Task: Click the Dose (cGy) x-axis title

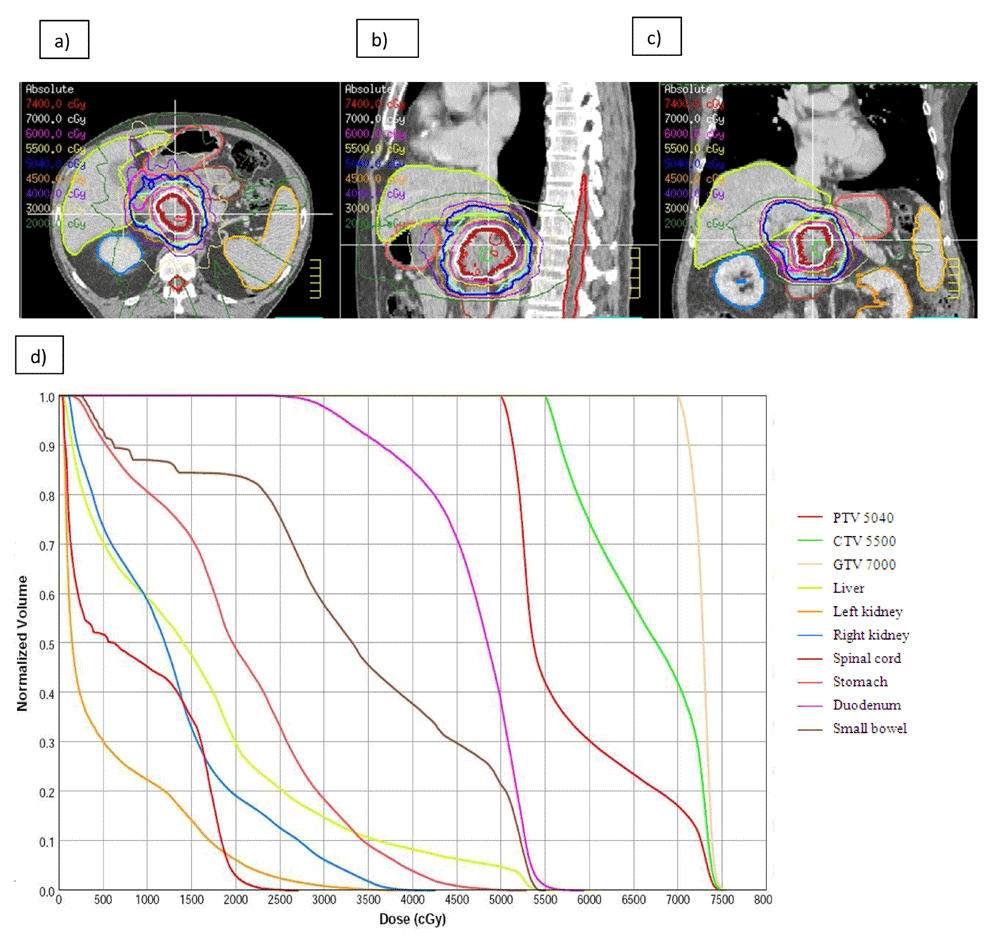Action: pyautogui.click(x=412, y=919)
